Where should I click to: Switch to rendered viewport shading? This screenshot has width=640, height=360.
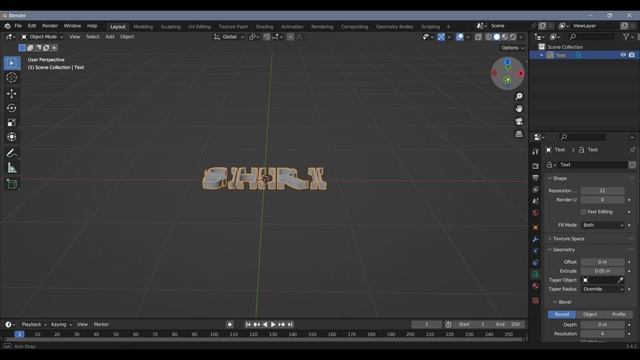tap(513, 37)
